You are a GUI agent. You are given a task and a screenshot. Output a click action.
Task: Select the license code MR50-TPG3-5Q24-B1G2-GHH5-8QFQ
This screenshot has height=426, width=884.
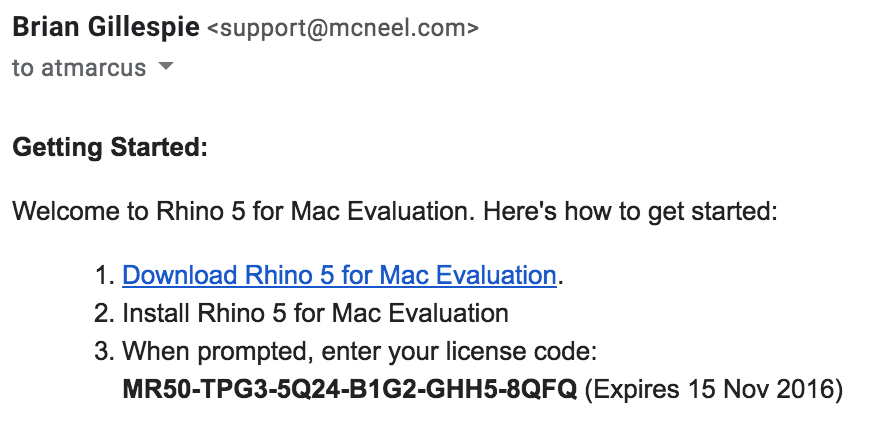point(350,389)
